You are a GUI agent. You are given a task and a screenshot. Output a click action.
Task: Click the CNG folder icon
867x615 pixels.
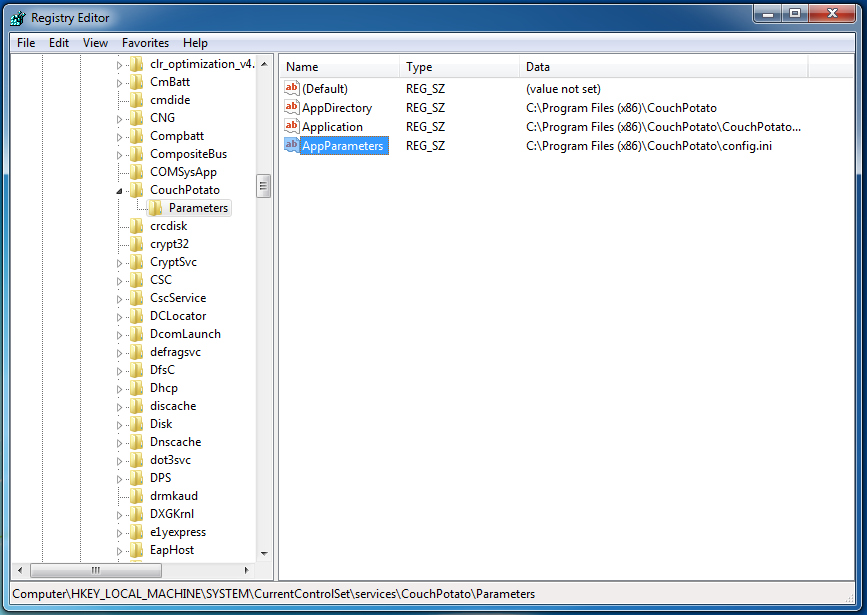click(x=137, y=118)
